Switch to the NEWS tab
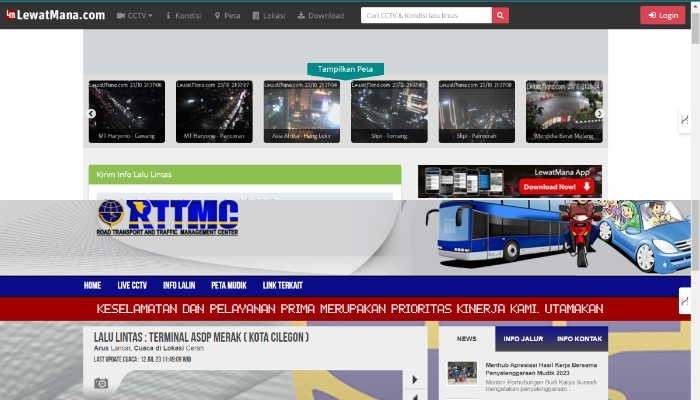The image size is (700, 400). click(x=467, y=339)
